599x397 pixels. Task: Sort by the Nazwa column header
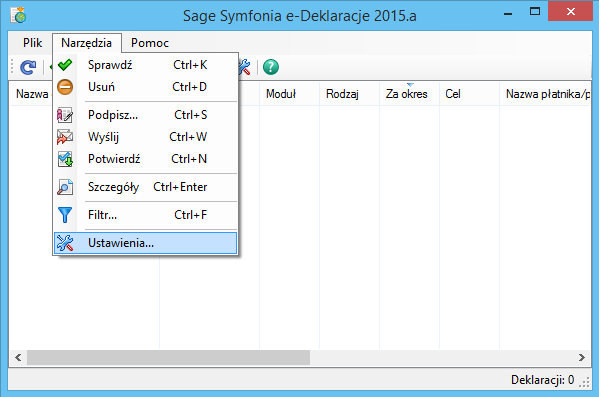31,94
